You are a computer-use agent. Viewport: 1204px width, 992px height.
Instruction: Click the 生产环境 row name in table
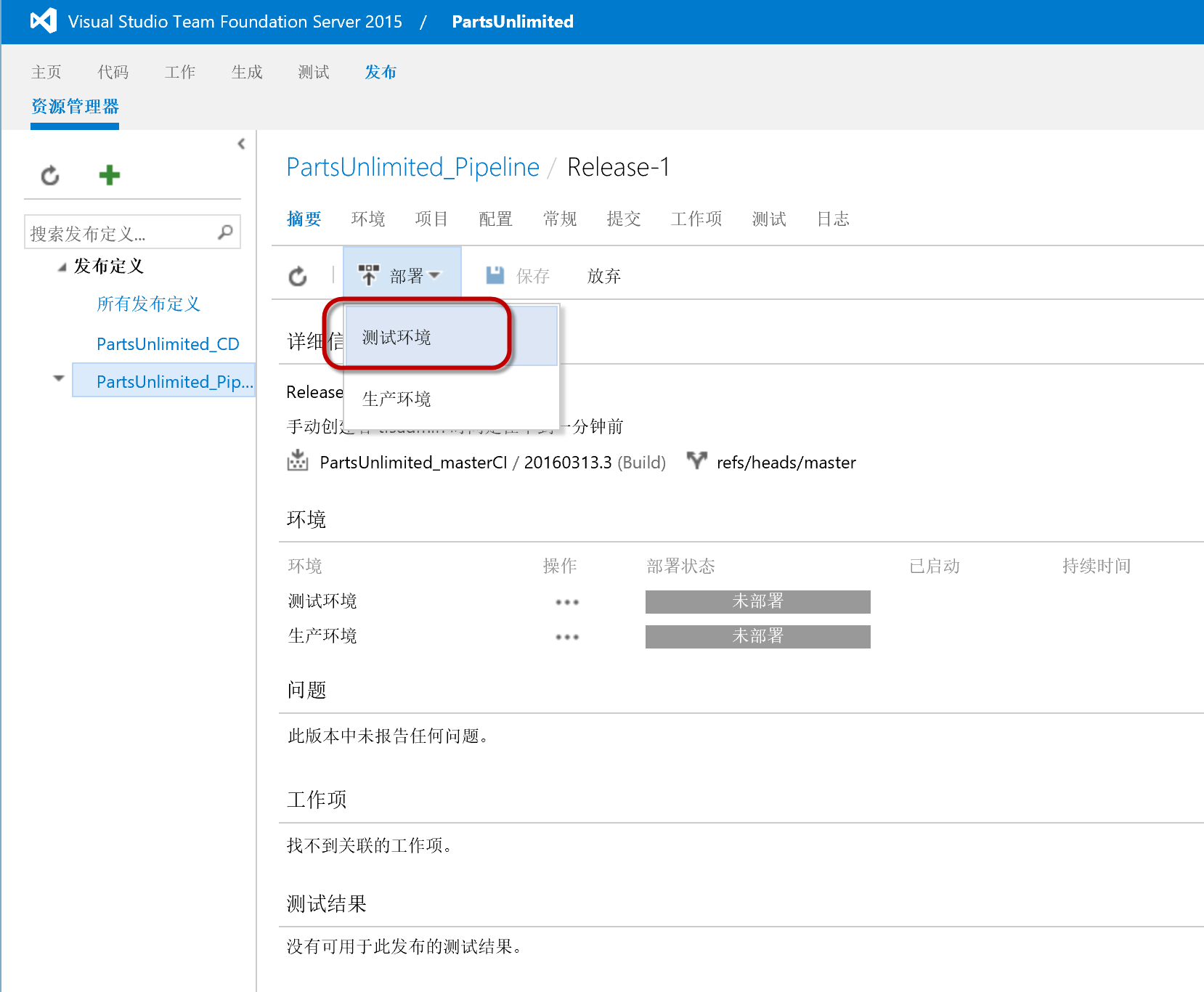pos(322,636)
